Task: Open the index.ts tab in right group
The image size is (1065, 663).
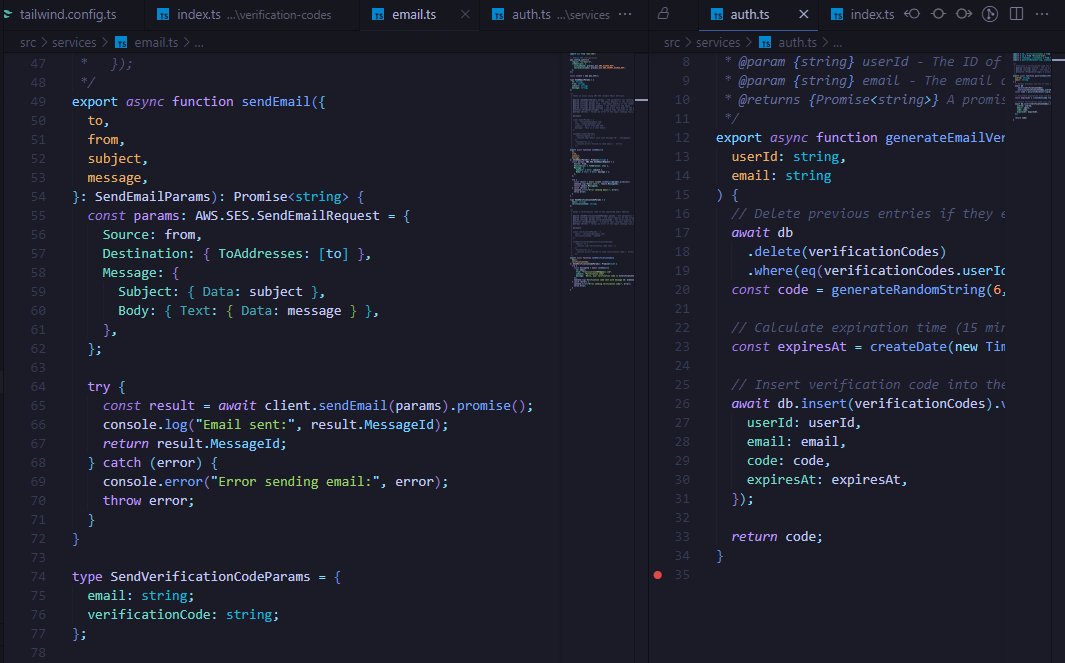Action: point(863,14)
